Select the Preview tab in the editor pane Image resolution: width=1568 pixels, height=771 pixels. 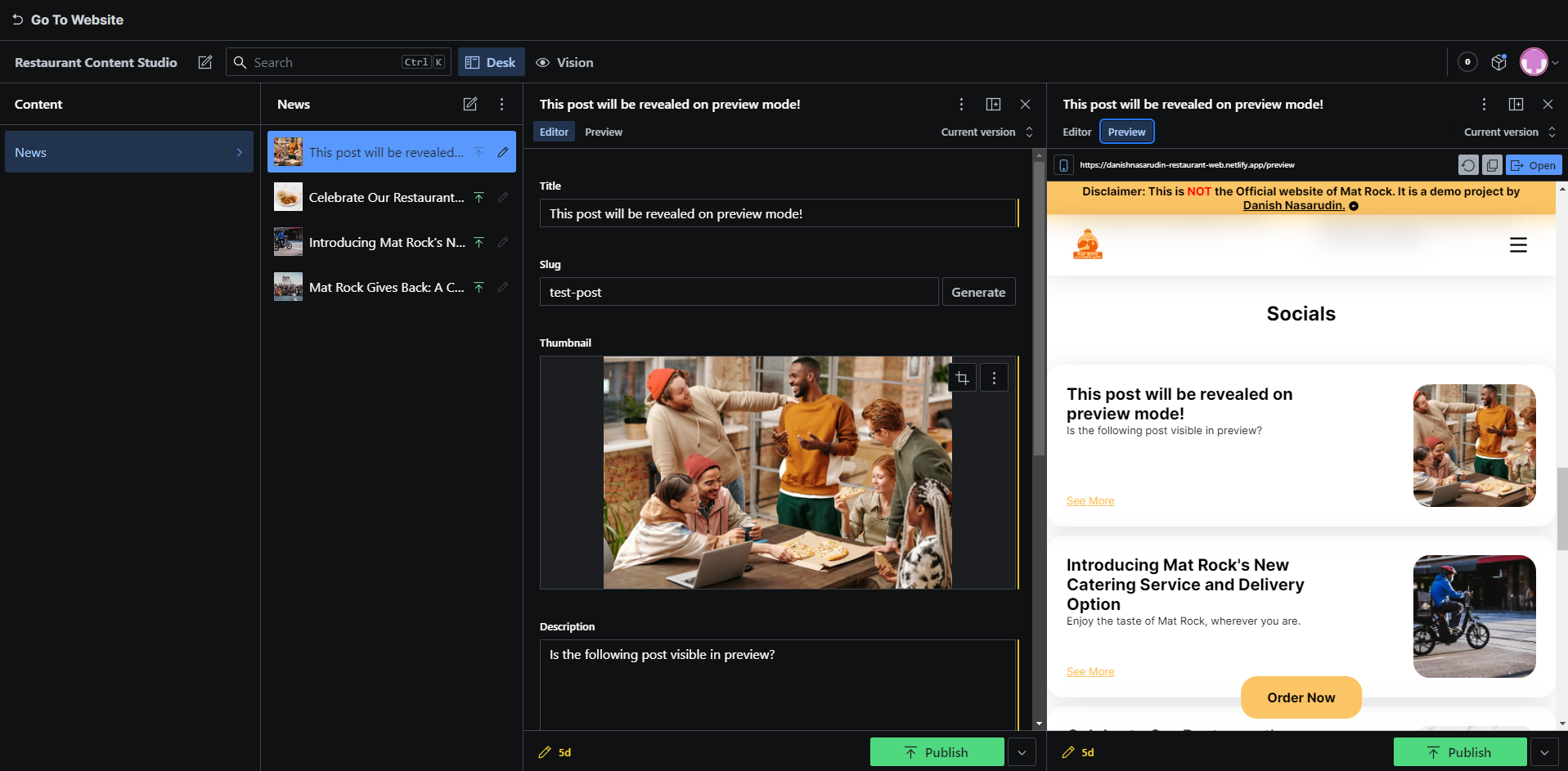click(x=604, y=132)
